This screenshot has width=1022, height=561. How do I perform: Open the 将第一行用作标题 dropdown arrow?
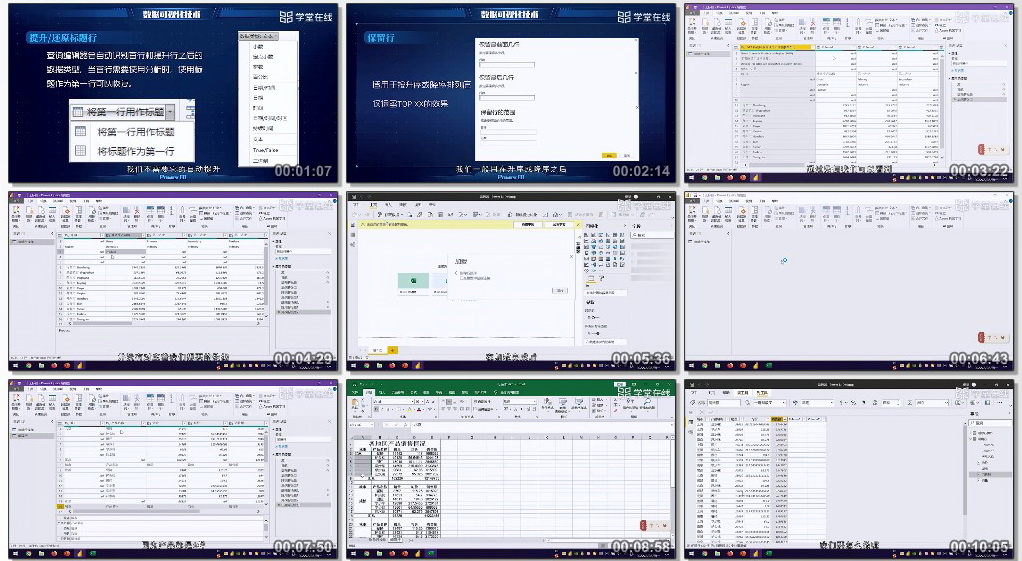coord(172,112)
